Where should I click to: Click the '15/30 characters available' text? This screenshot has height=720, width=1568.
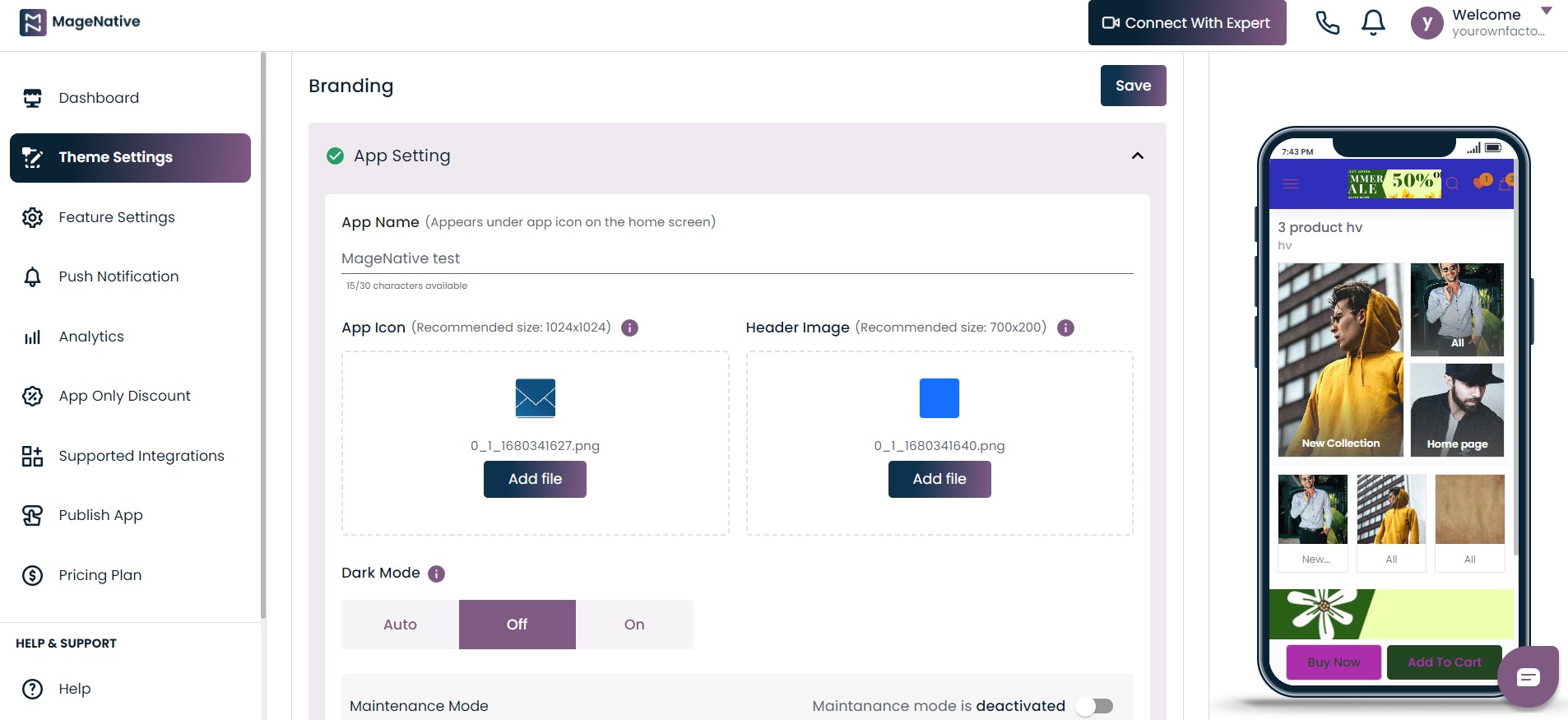click(x=406, y=286)
